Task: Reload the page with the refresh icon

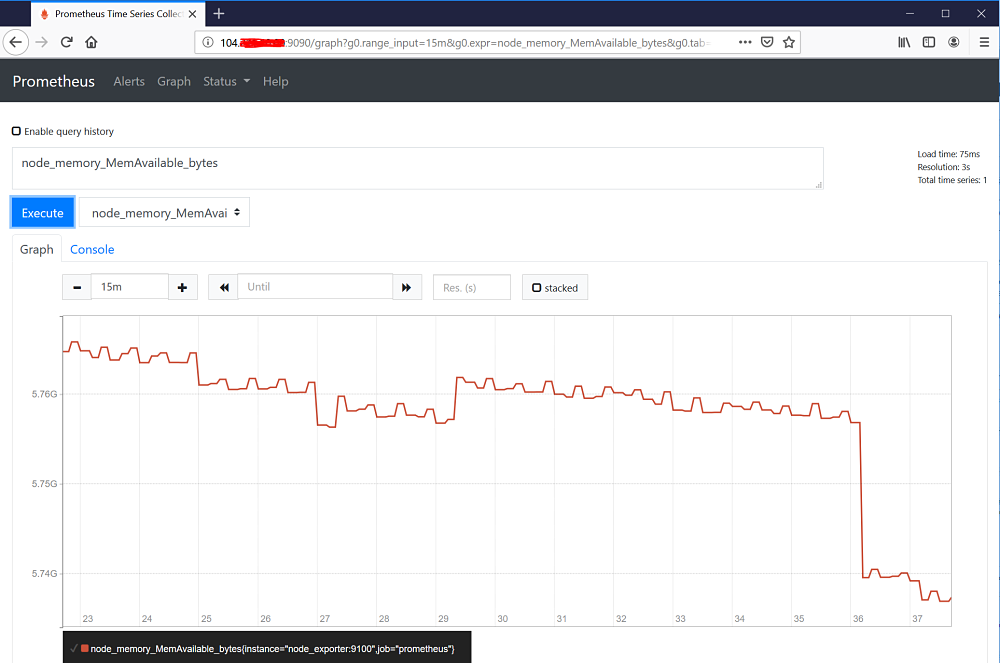Action: 66,42
